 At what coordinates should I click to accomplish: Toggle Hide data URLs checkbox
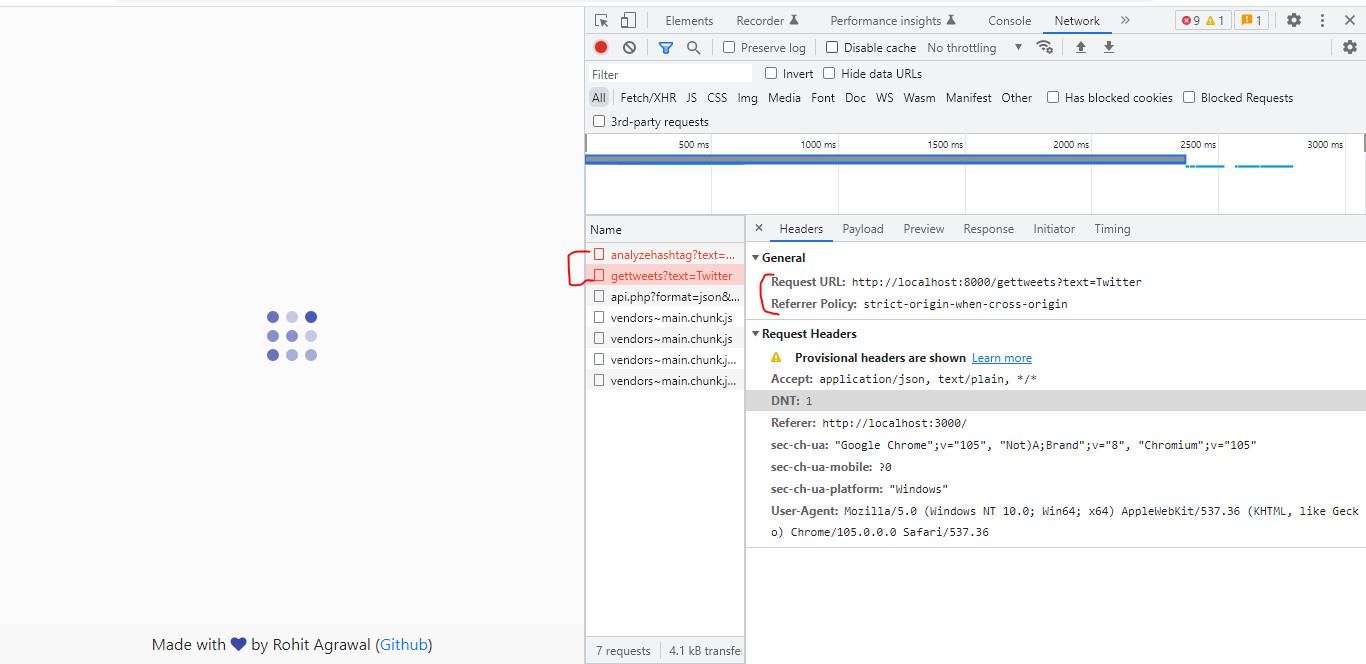point(829,73)
